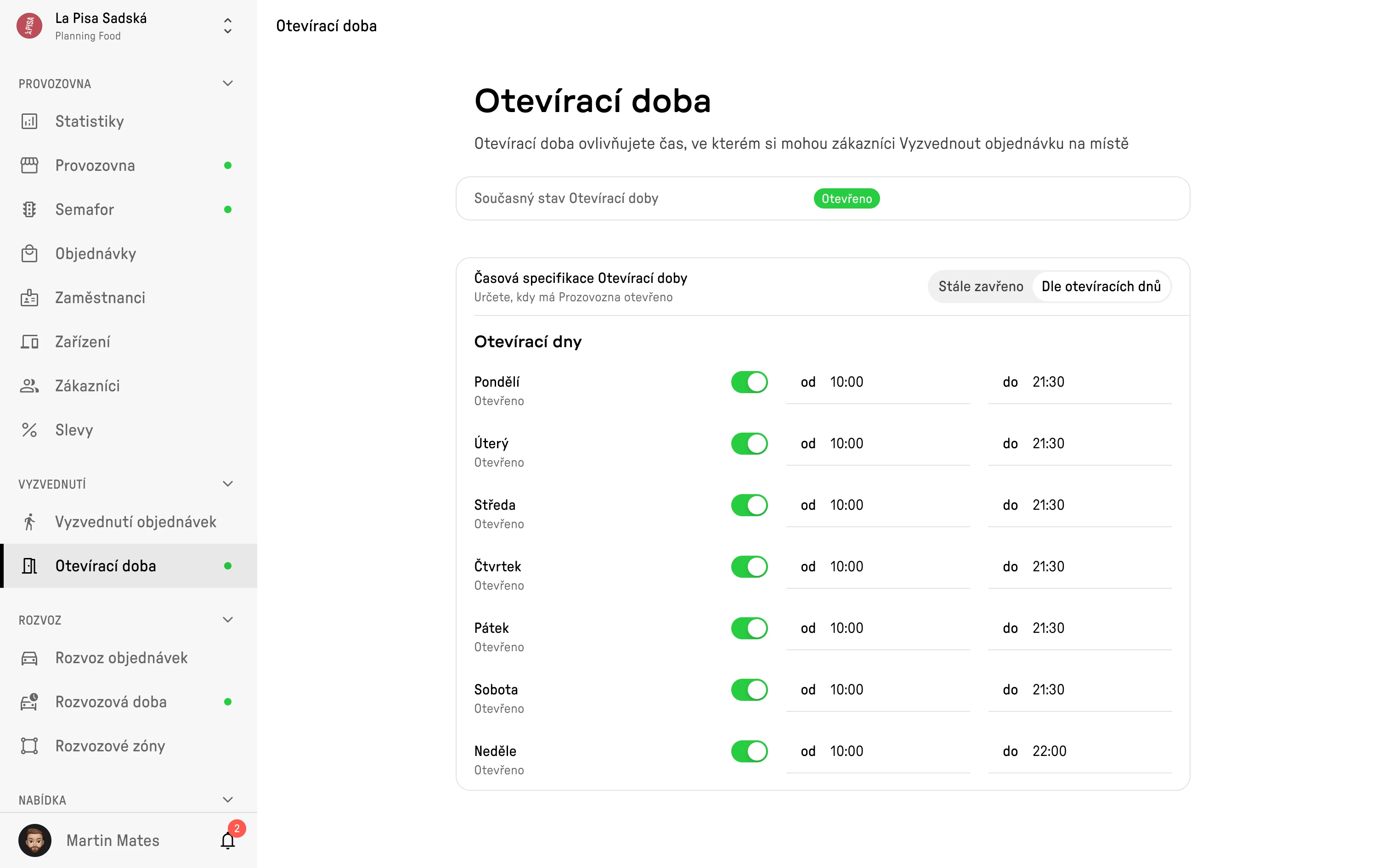Viewport: 1389px width, 868px height.
Task: Select the Dle otevíracích dnů option
Action: (1101, 287)
